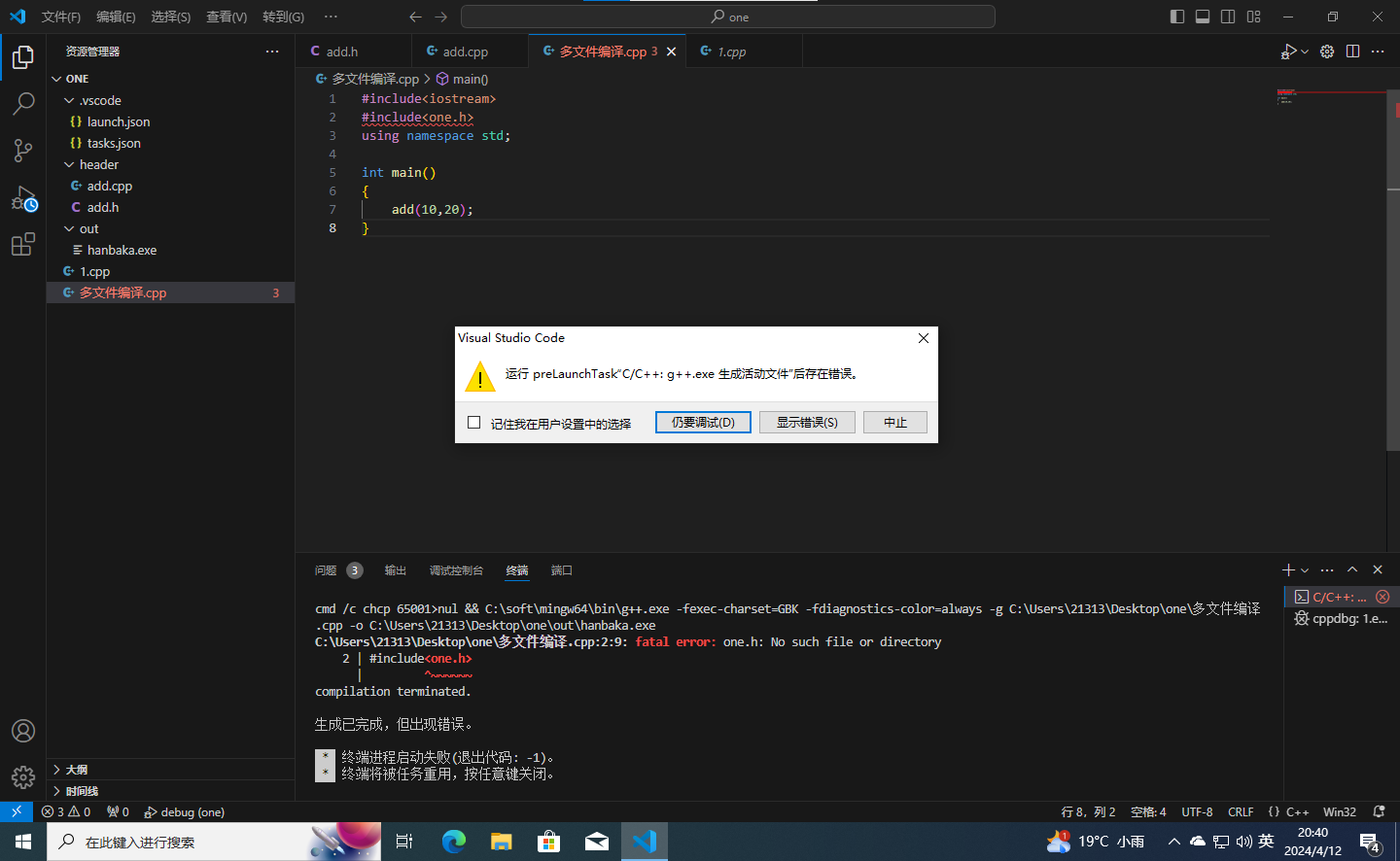
Task: Switch to the 输出 output panel tab
Action: pyautogui.click(x=396, y=570)
